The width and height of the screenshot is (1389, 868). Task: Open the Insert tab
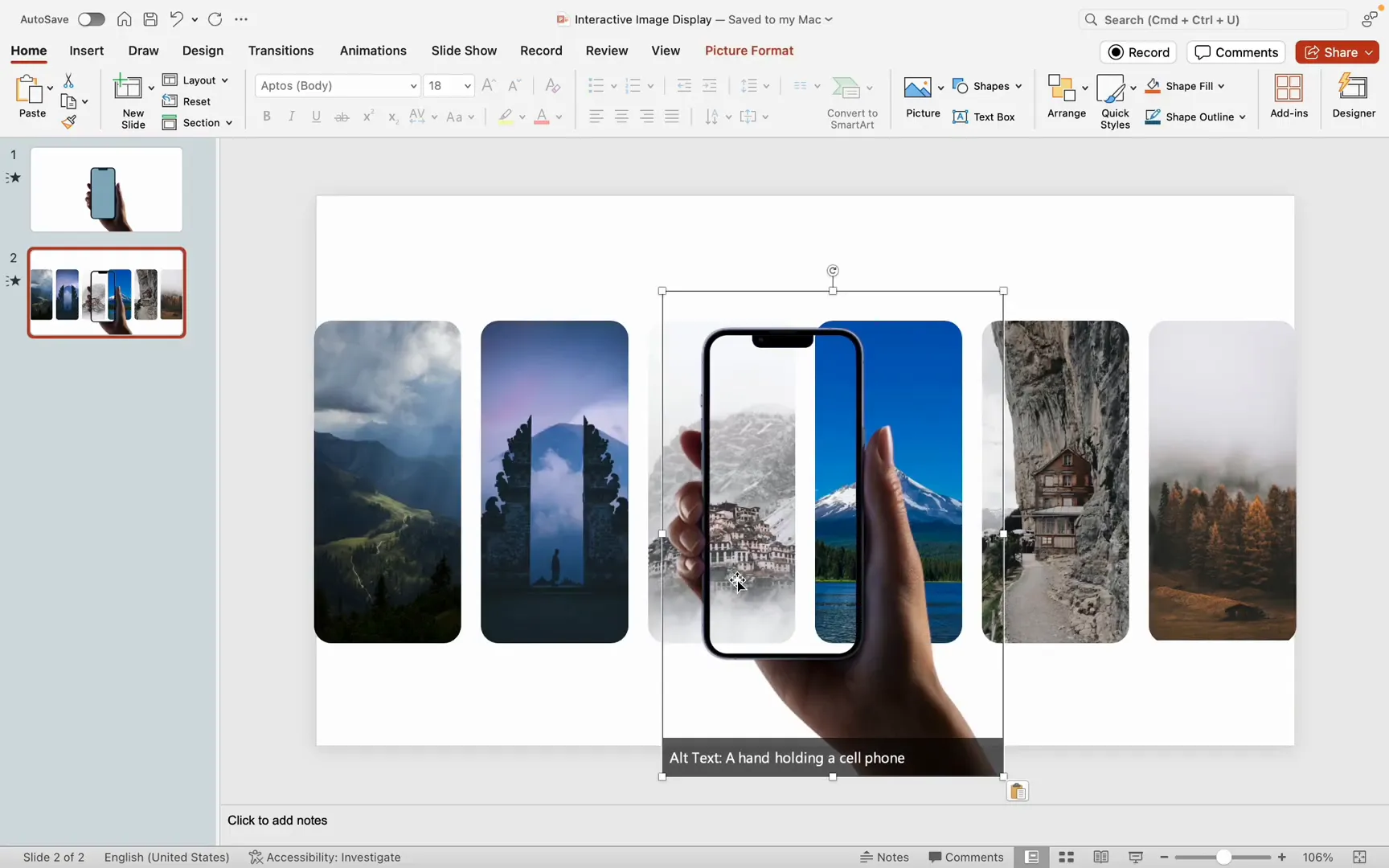tap(86, 51)
